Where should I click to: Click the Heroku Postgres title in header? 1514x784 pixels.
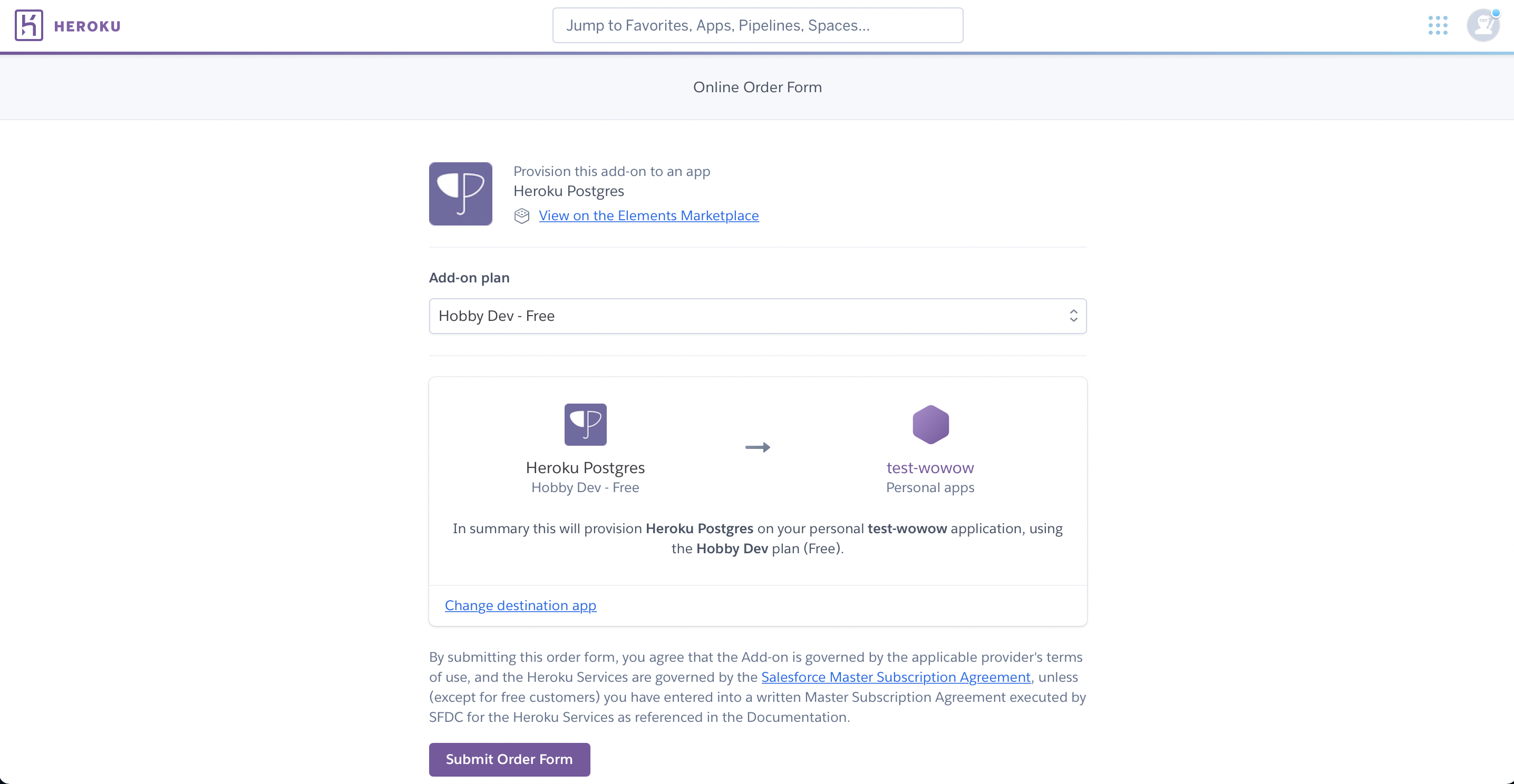click(x=568, y=191)
